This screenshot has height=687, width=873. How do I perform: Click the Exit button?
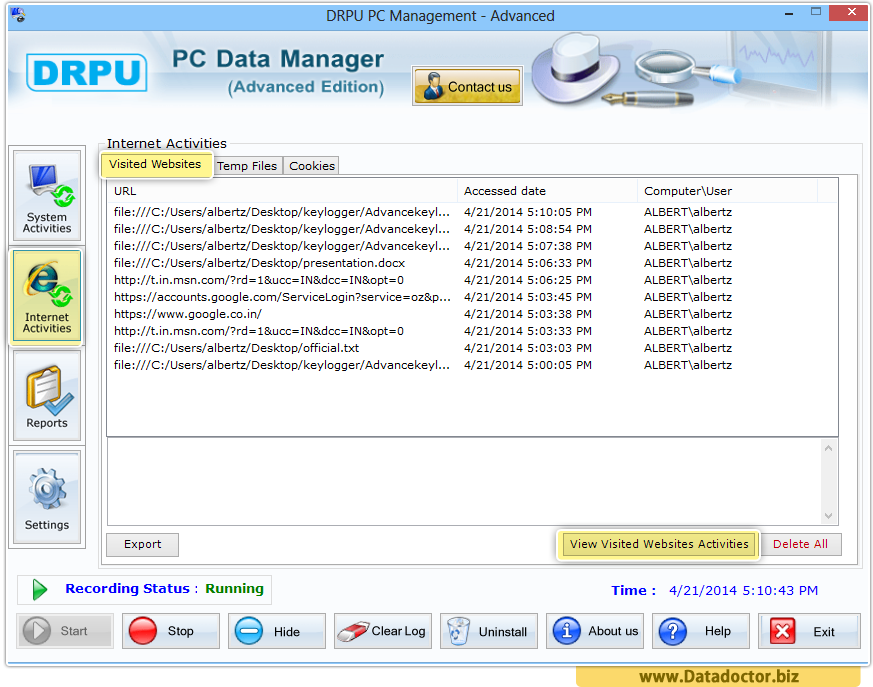[x=809, y=631]
